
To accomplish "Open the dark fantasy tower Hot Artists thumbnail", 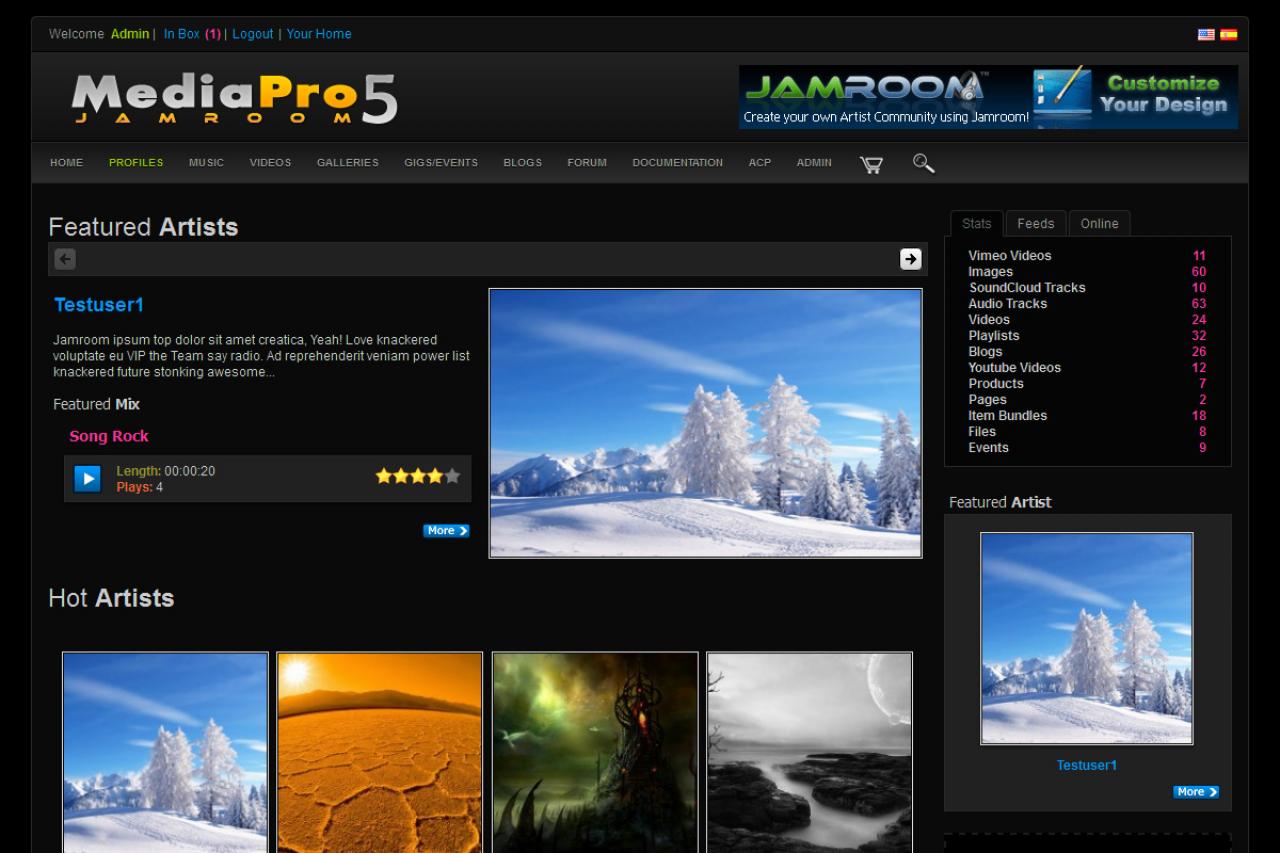I will pyautogui.click(x=595, y=752).
